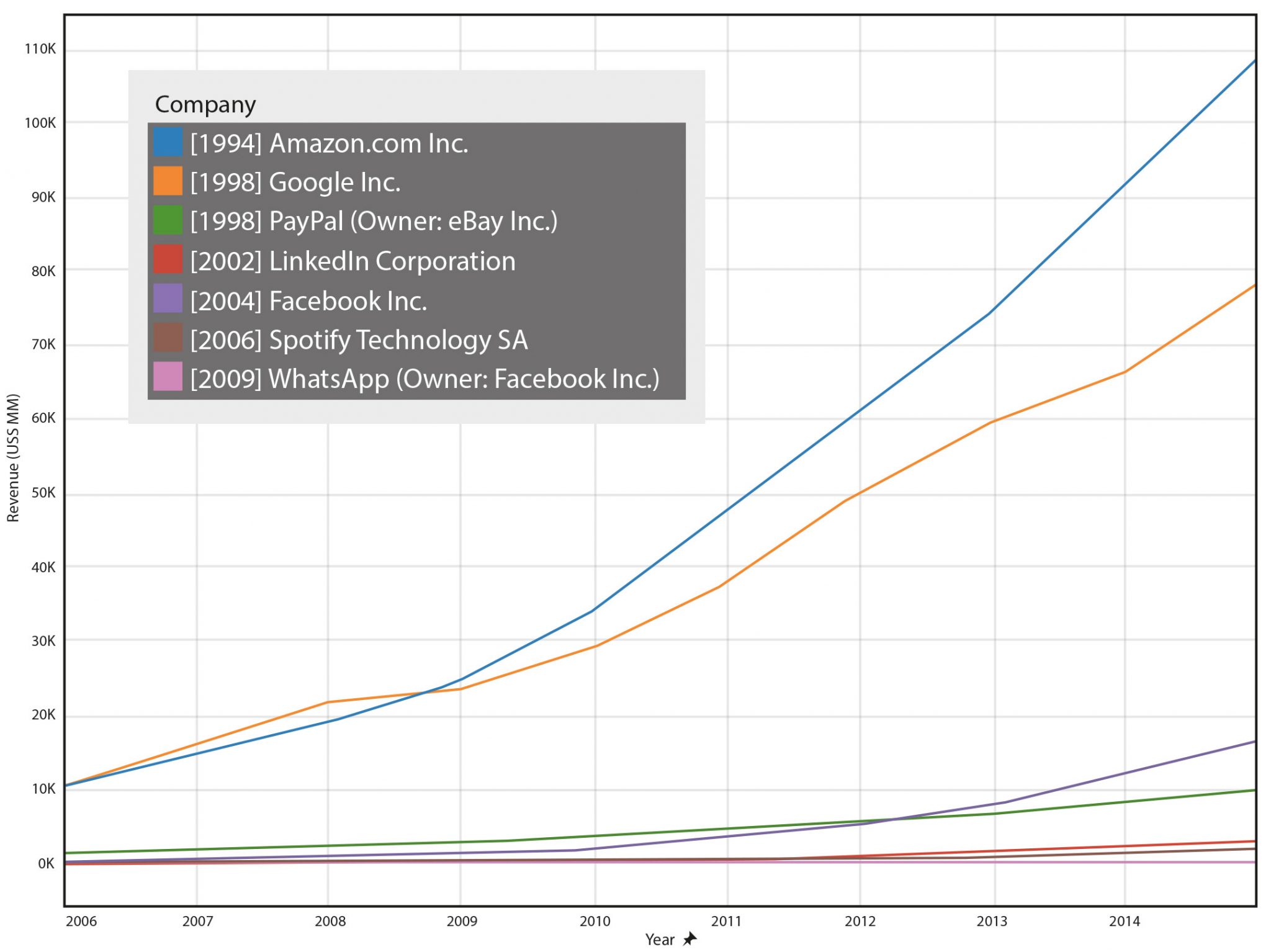Image resolution: width=1271 pixels, height=952 pixels.
Task: Click the red LinkedIn legend swatch
Action: [168, 259]
